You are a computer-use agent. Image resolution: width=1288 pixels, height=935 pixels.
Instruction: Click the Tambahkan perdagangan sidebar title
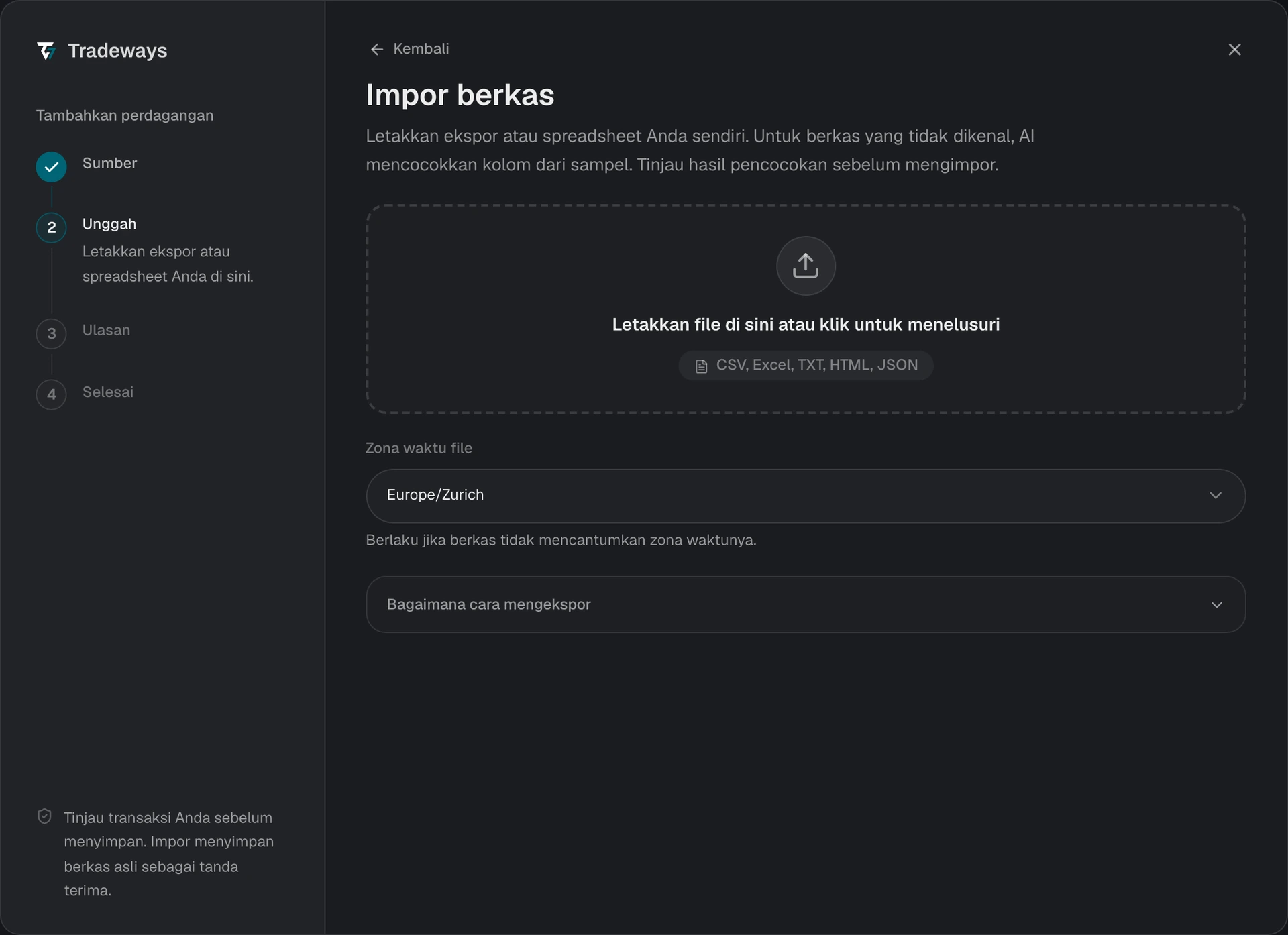coord(125,115)
